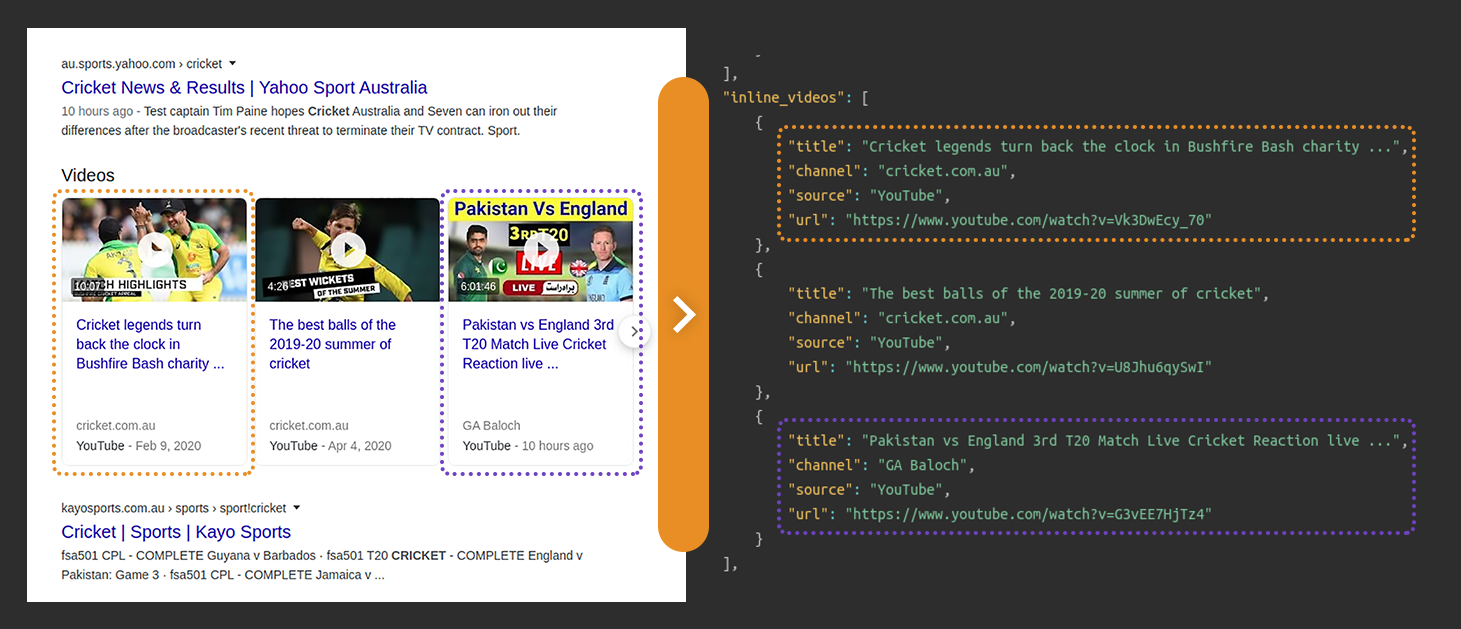Open the Pakistan vs England 3rd T20 Reaction title

pyautogui.click(x=537, y=344)
